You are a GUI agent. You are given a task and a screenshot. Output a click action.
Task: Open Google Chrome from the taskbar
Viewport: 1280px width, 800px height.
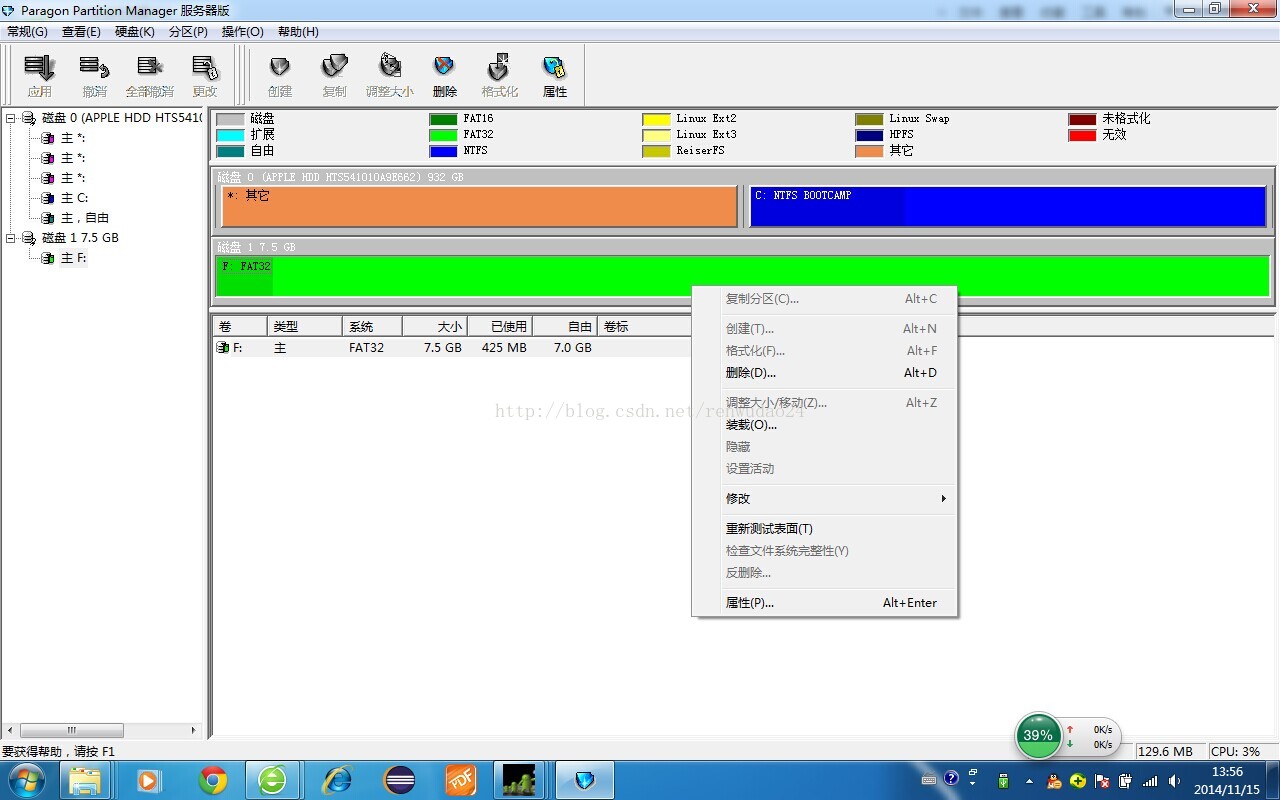click(x=212, y=780)
